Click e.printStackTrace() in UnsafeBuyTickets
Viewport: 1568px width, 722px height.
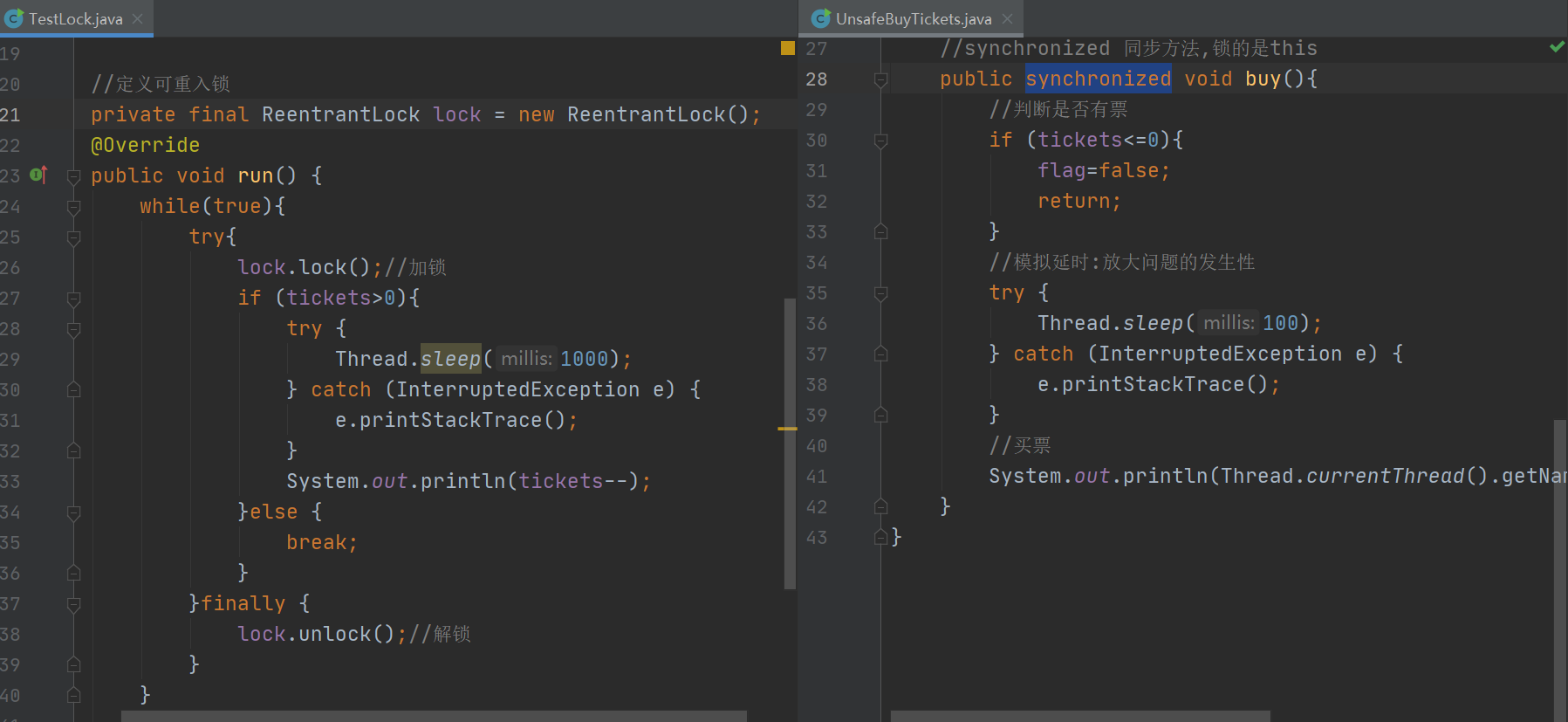(x=1159, y=384)
